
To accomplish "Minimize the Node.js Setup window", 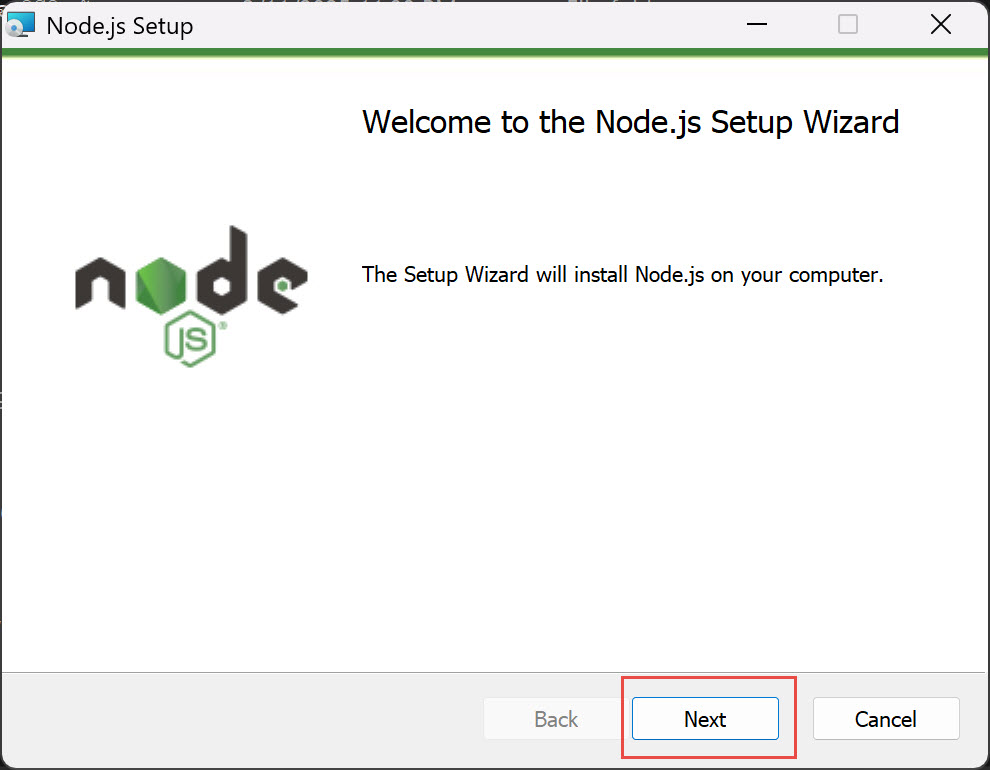I will 756,25.
